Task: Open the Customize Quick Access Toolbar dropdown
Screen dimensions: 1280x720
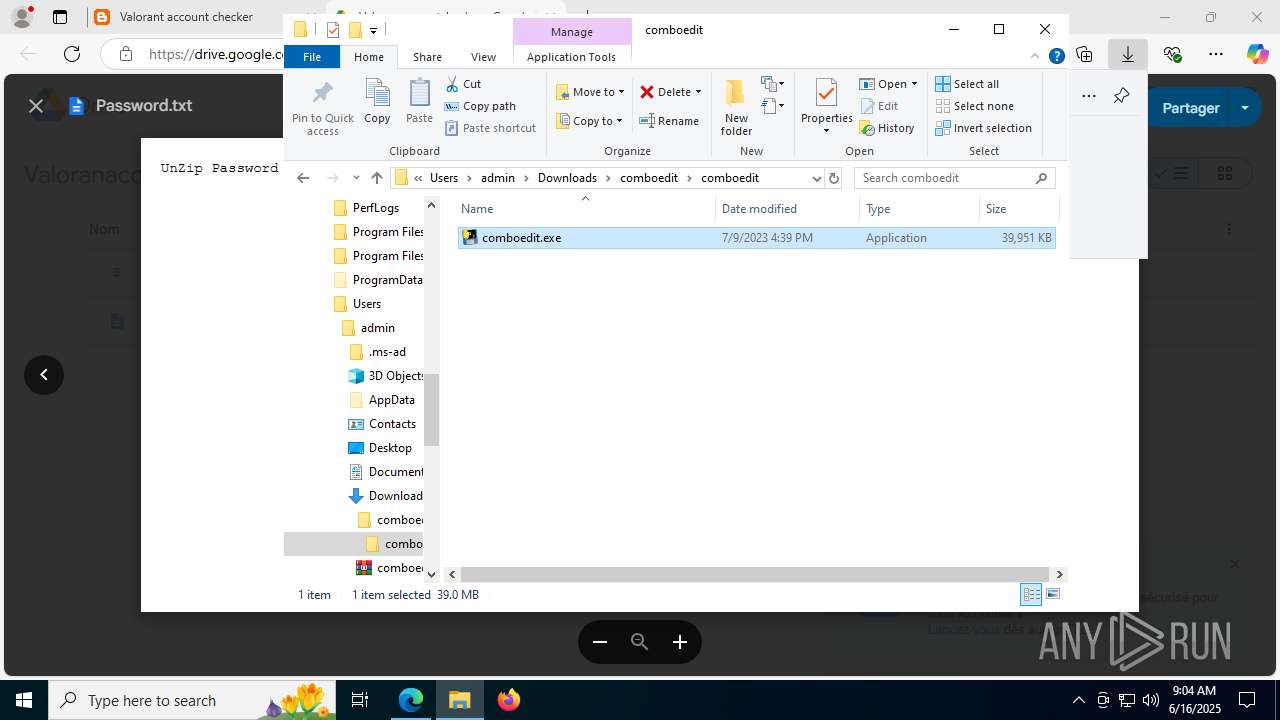Action: [373, 30]
